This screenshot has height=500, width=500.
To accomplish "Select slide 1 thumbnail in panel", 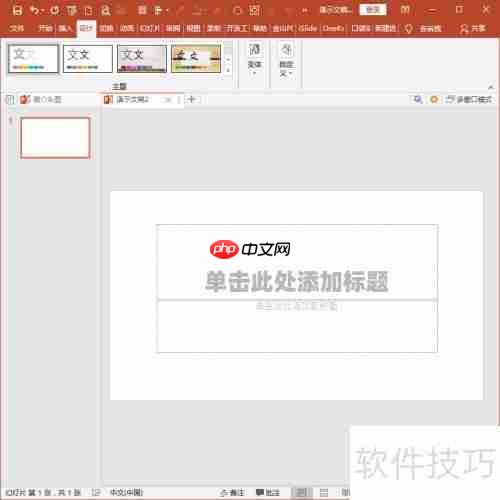I will (55, 138).
